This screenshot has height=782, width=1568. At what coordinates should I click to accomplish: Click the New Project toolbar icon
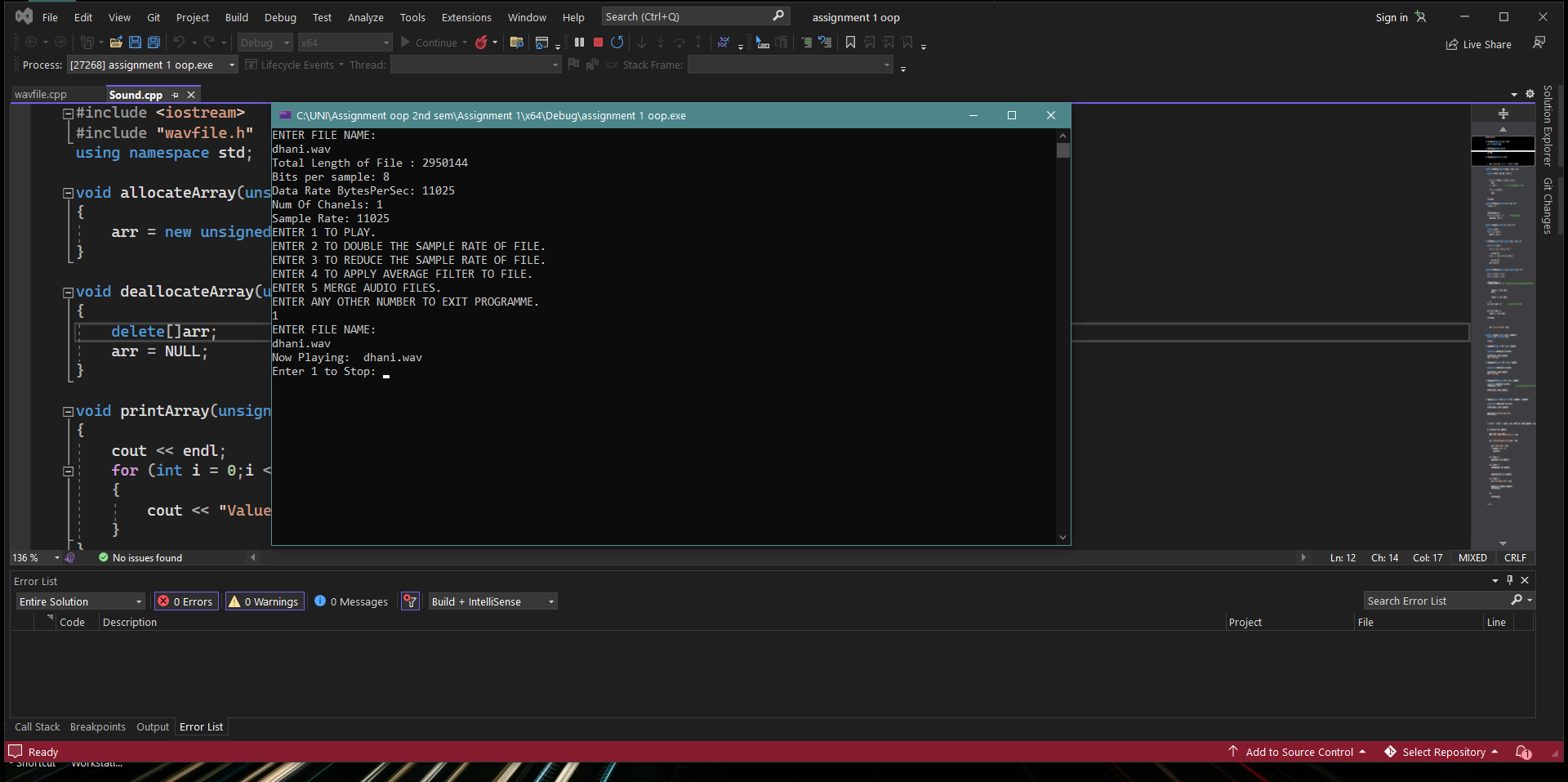[87, 42]
